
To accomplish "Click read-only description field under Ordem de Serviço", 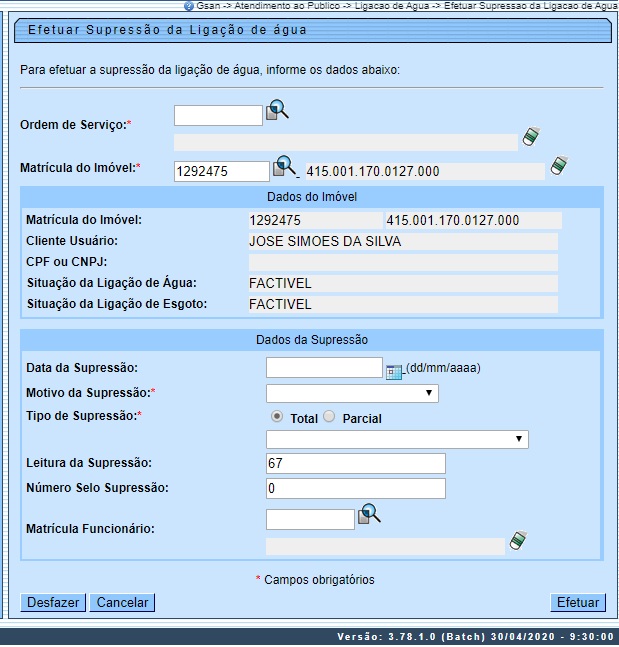I will [x=346, y=142].
